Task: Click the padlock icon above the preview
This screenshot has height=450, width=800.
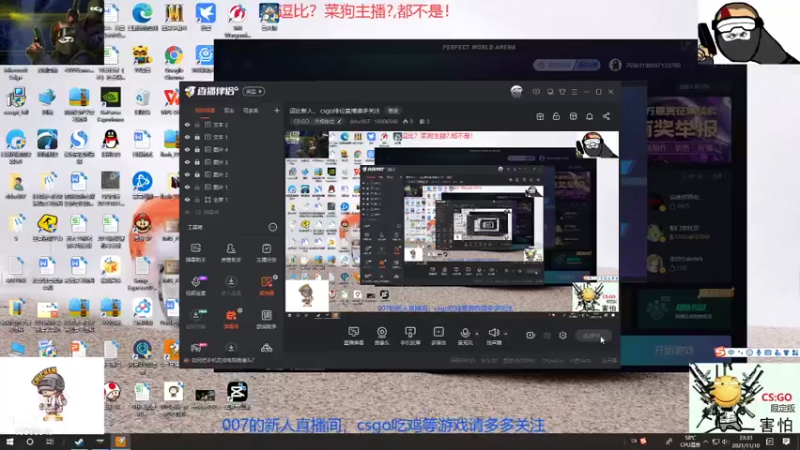Action: coord(556,116)
